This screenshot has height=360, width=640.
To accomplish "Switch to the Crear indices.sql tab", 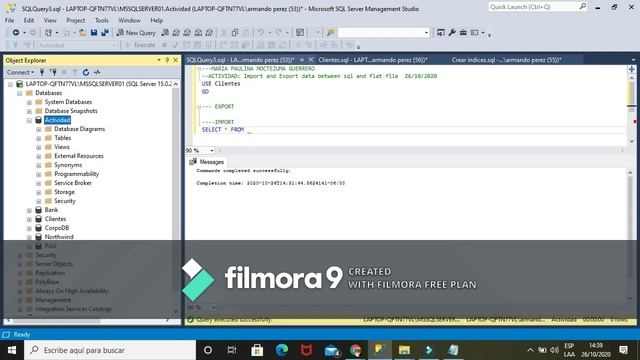I will coord(506,60).
